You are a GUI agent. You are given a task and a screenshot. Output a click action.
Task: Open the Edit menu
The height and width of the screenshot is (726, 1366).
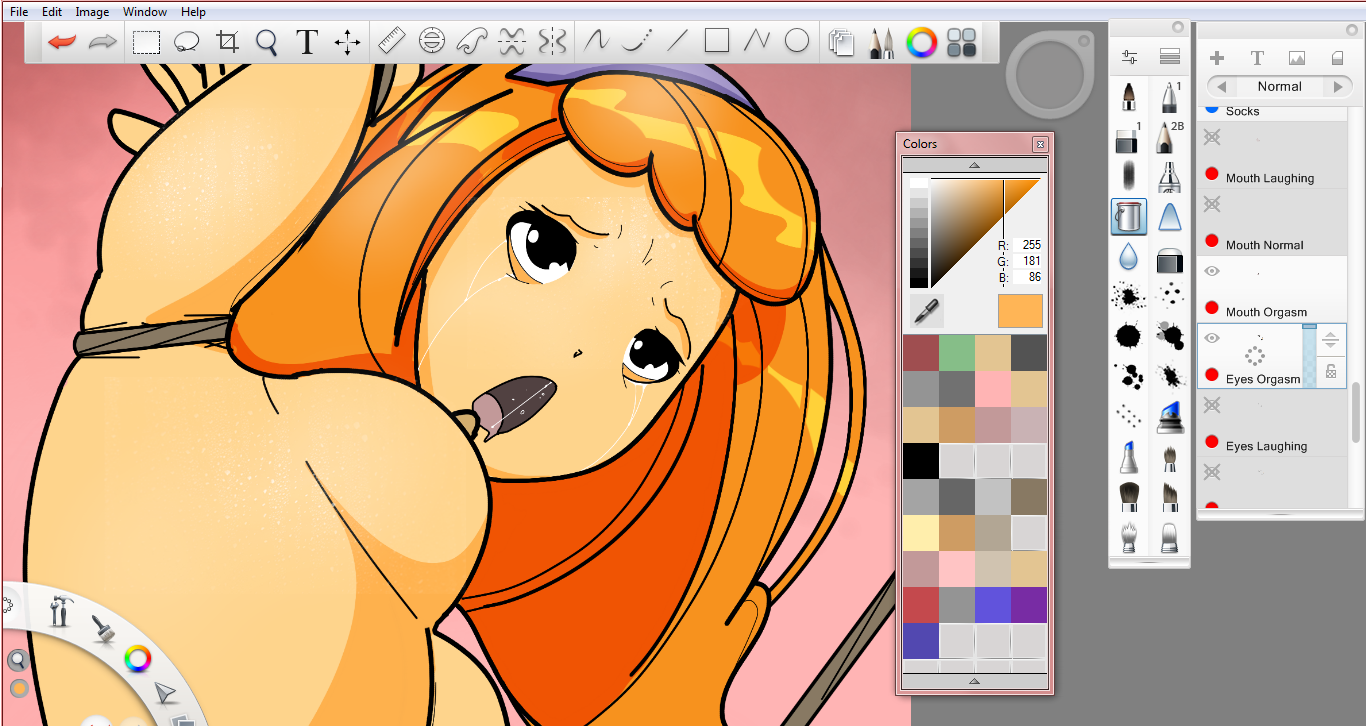[x=52, y=12]
